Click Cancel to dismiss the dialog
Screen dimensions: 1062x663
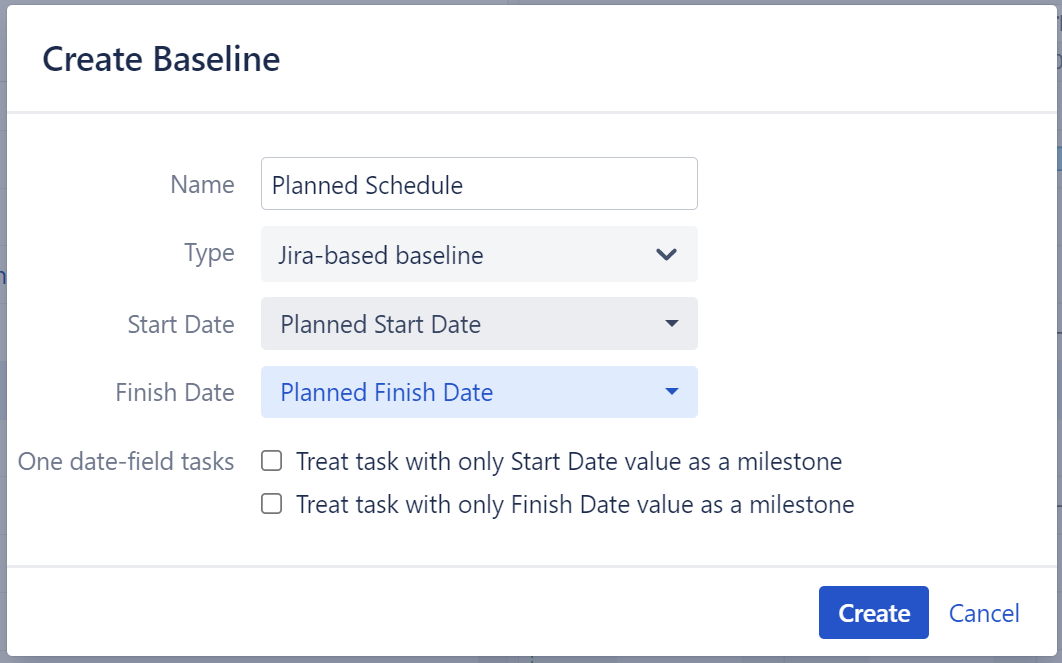[984, 613]
